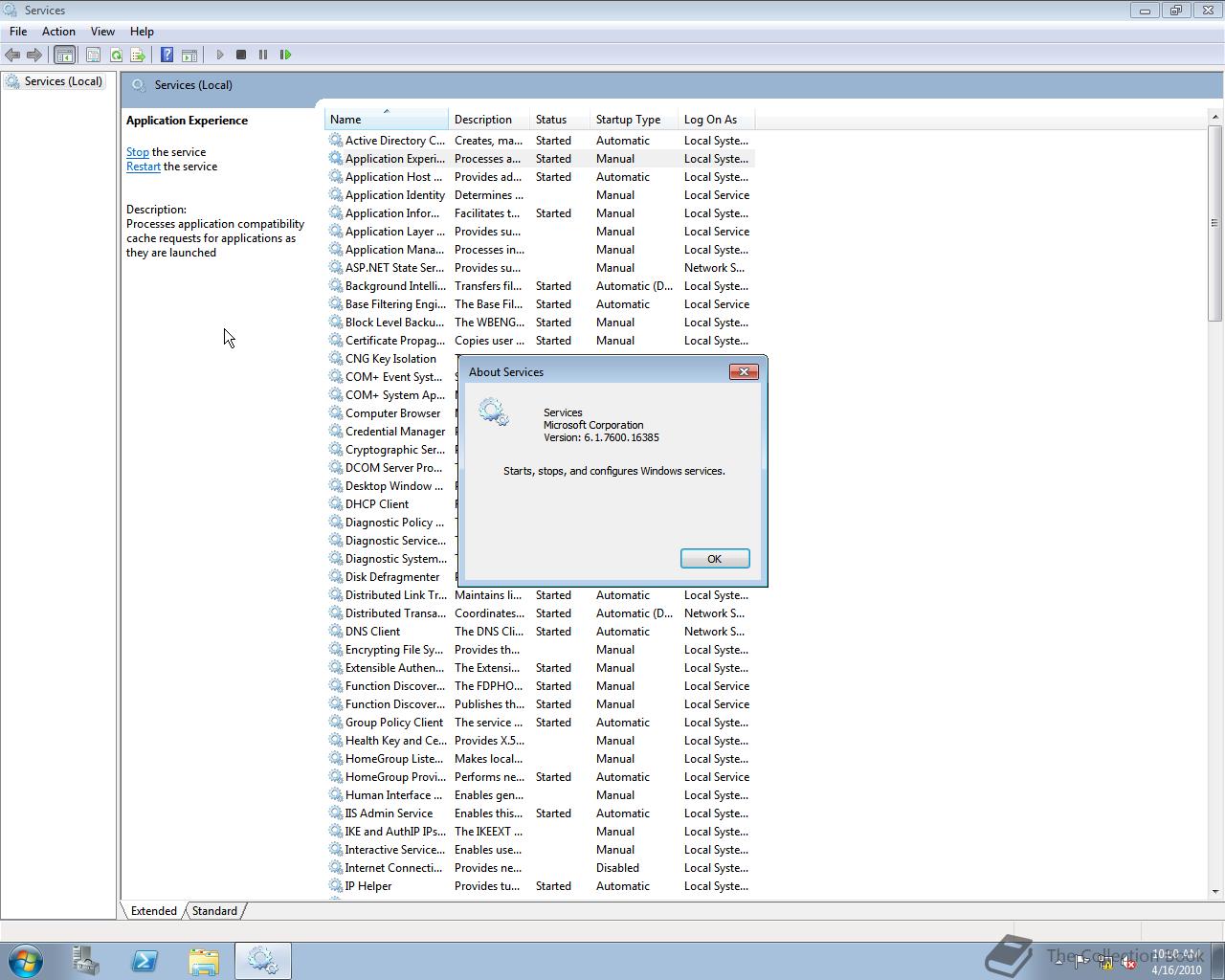Viewport: 1225px width, 980px height.
Task: Click the gear icon beside IIS Admin Service
Action: (x=336, y=813)
